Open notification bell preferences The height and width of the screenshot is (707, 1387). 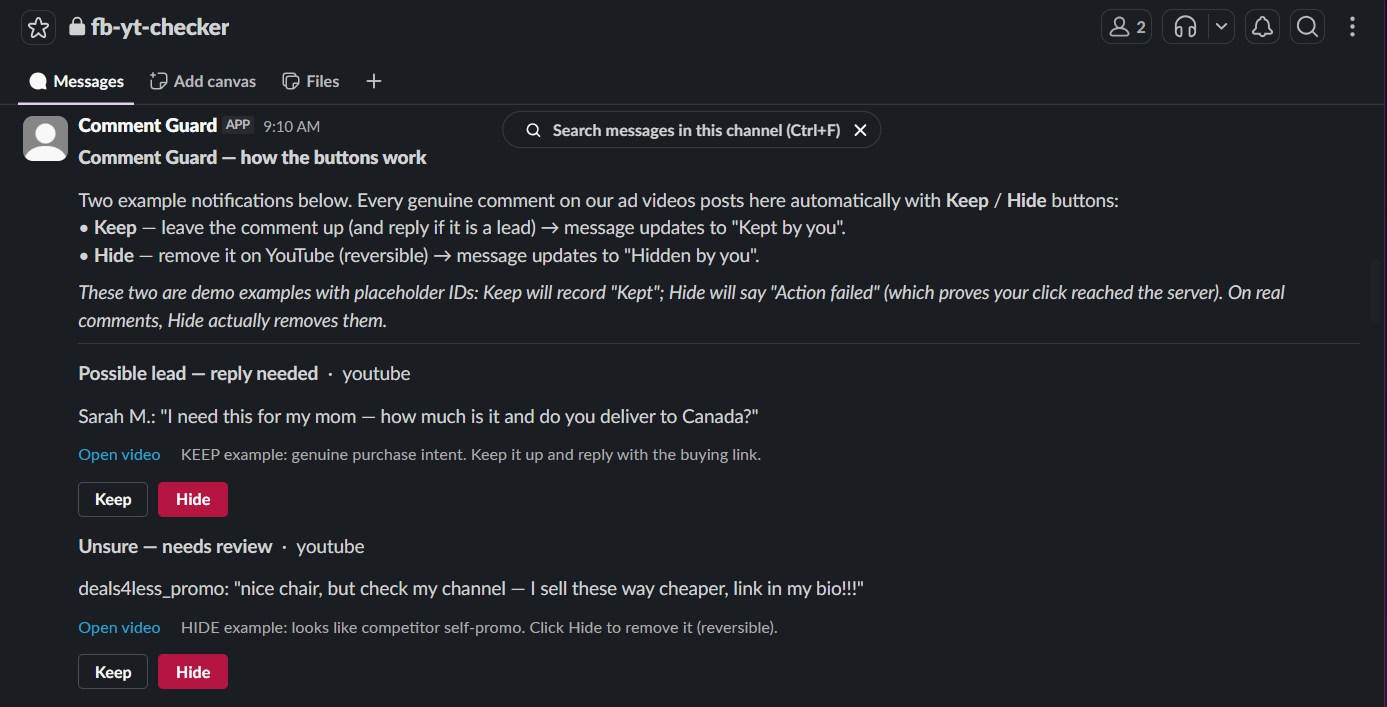point(1263,27)
